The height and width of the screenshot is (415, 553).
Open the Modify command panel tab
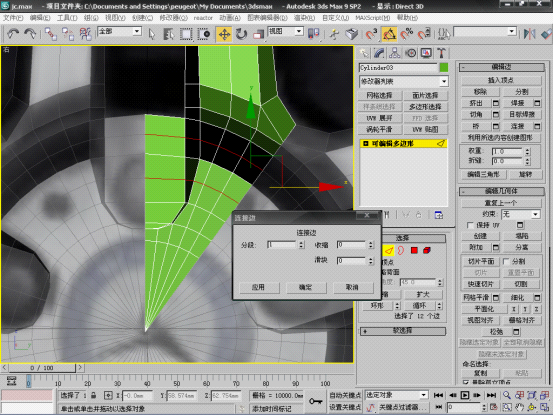point(379,53)
